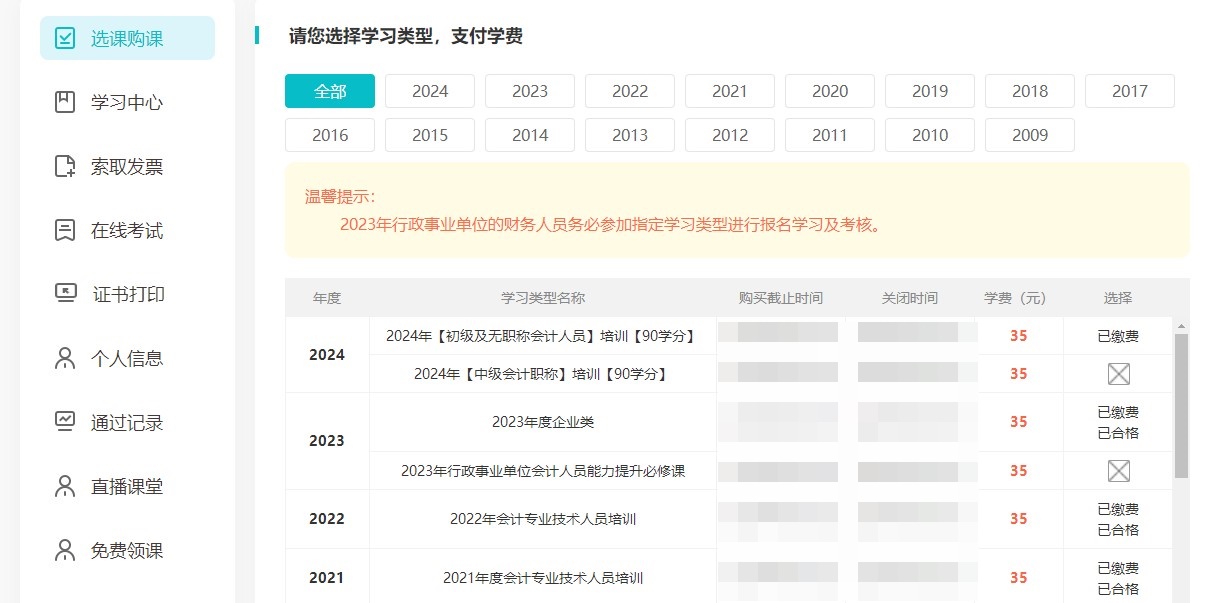Viewport: 1218px width, 603px height.
Task: Click the 学习中心 bookmark icon
Action: 65,103
